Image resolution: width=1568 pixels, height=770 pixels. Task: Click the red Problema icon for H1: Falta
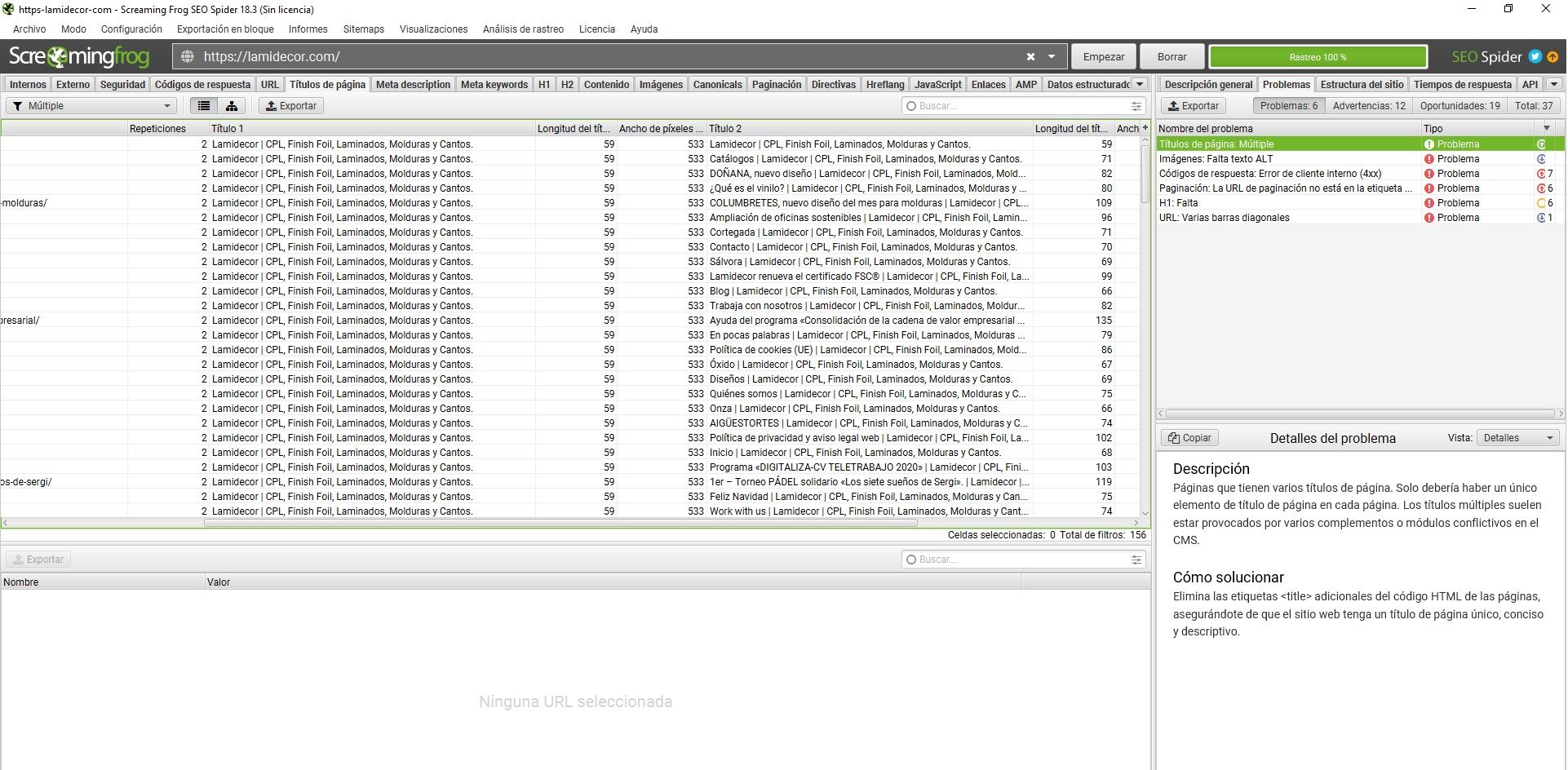pos(1428,203)
